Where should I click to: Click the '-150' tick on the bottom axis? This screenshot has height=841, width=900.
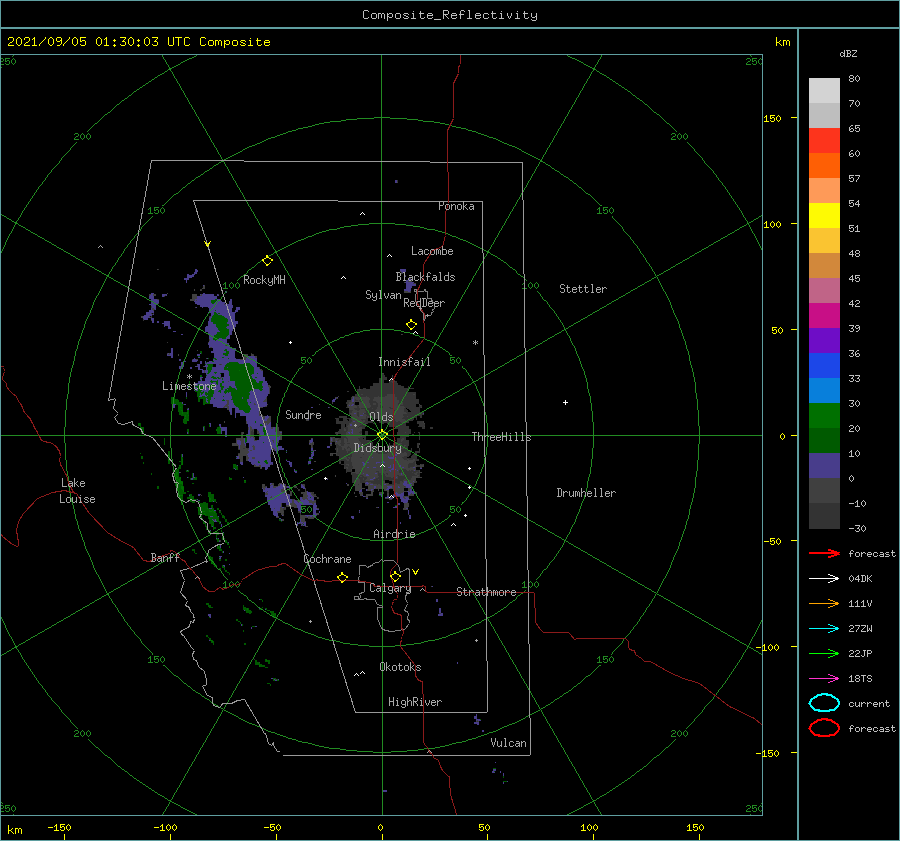coord(59,827)
